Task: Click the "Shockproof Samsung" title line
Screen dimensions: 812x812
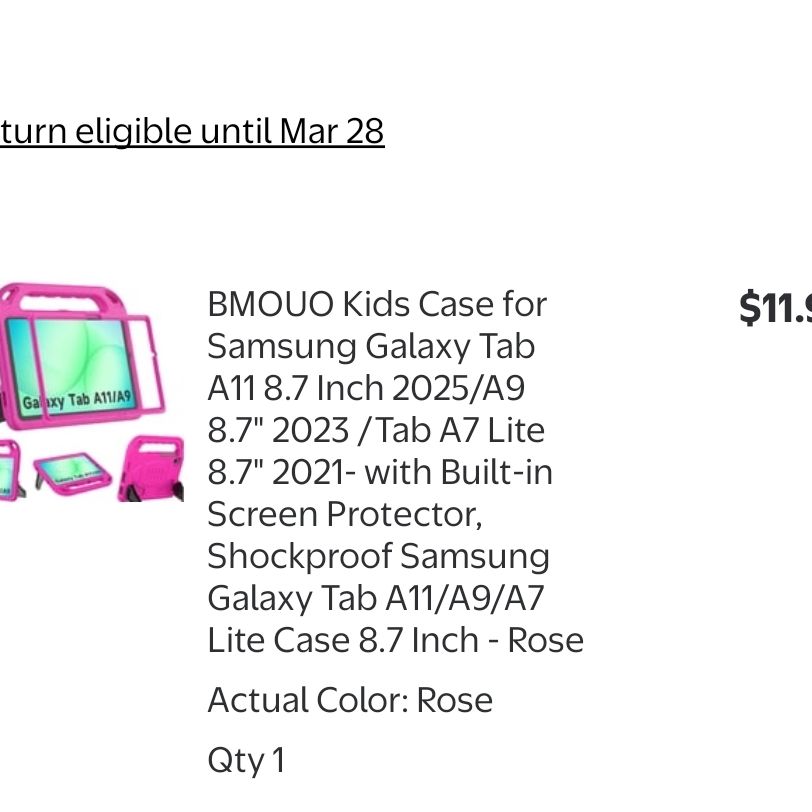Action: [379, 556]
